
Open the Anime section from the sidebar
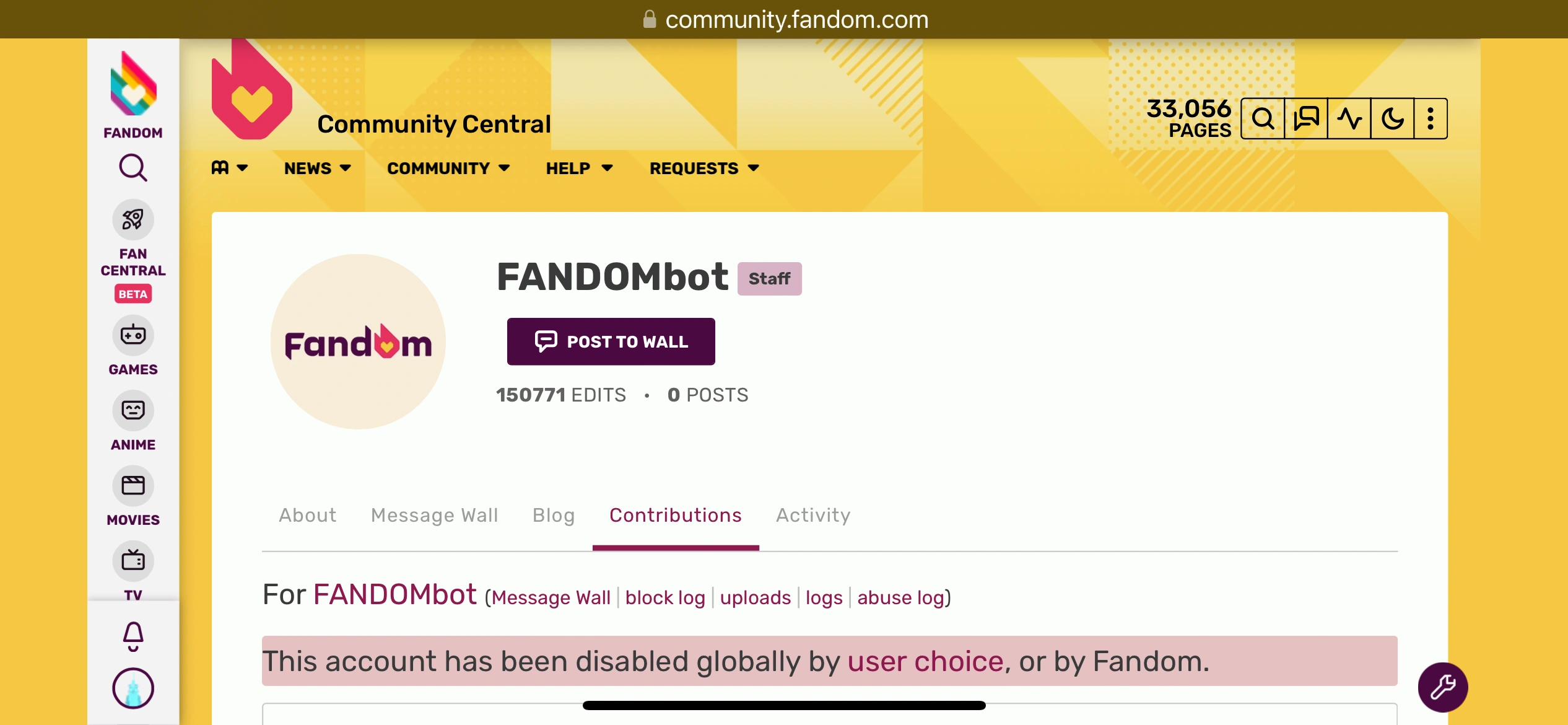[x=133, y=410]
